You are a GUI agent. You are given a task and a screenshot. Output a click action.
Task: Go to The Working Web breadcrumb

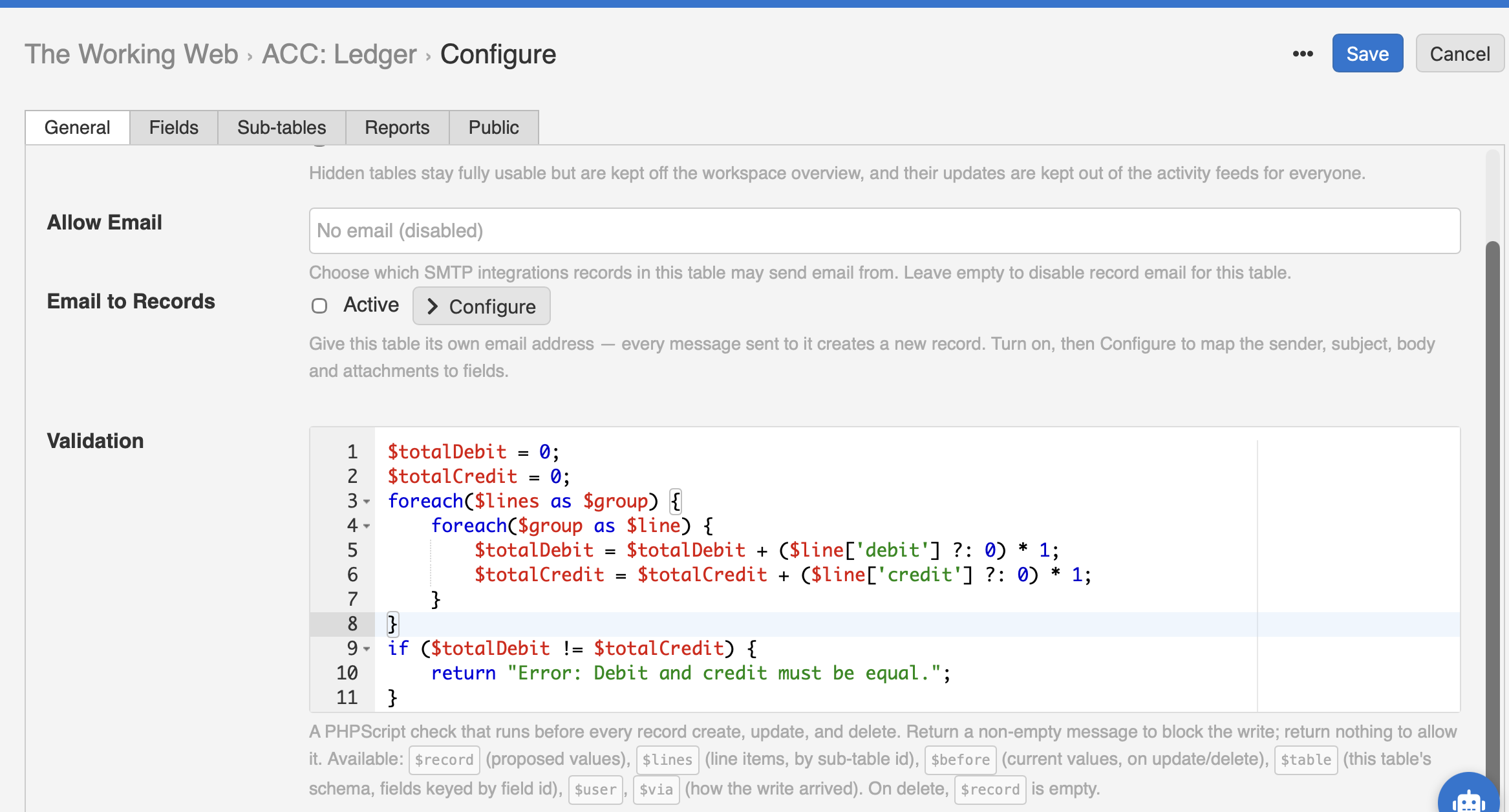(x=132, y=54)
